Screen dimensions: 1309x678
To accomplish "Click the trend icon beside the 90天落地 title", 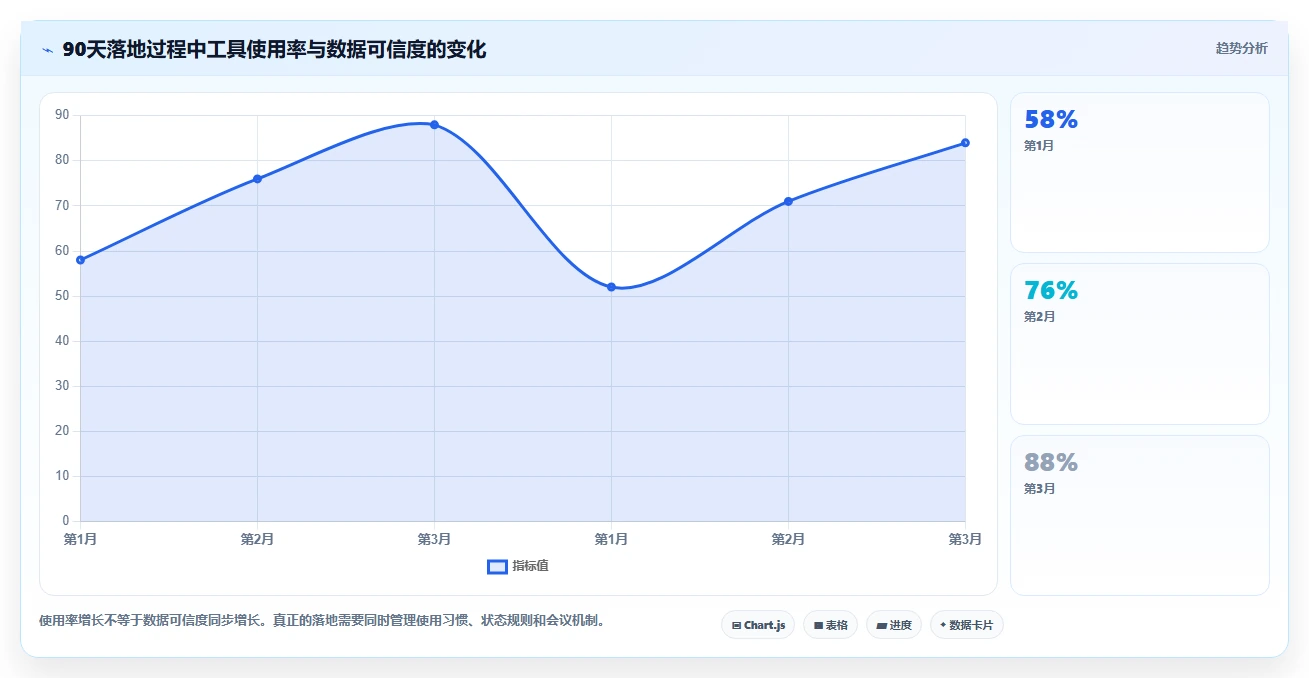I will pos(47,50).
